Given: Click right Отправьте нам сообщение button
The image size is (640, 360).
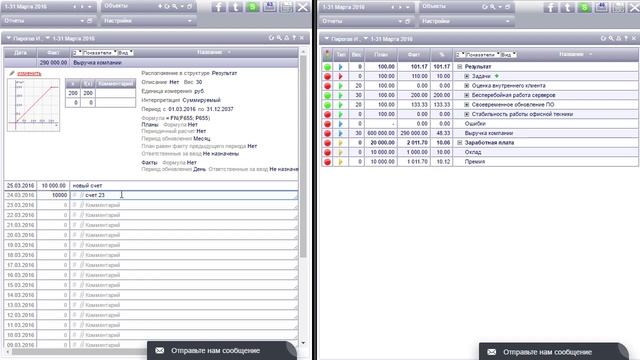Looking at the screenshot, I should (553, 352).
